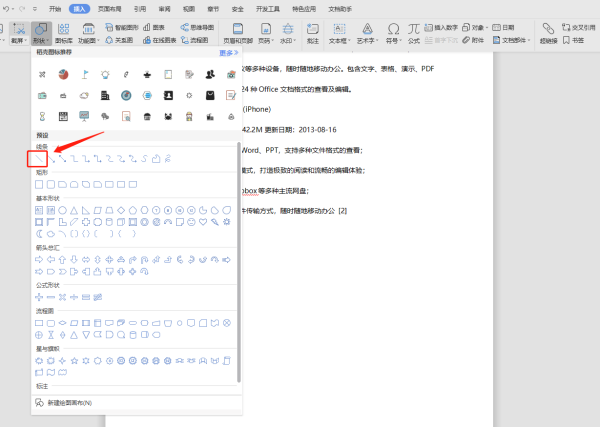The width and height of the screenshot is (600, 427).
Task: Click 新建绘图画布 new drawing canvas
Action: pos(64,403)
